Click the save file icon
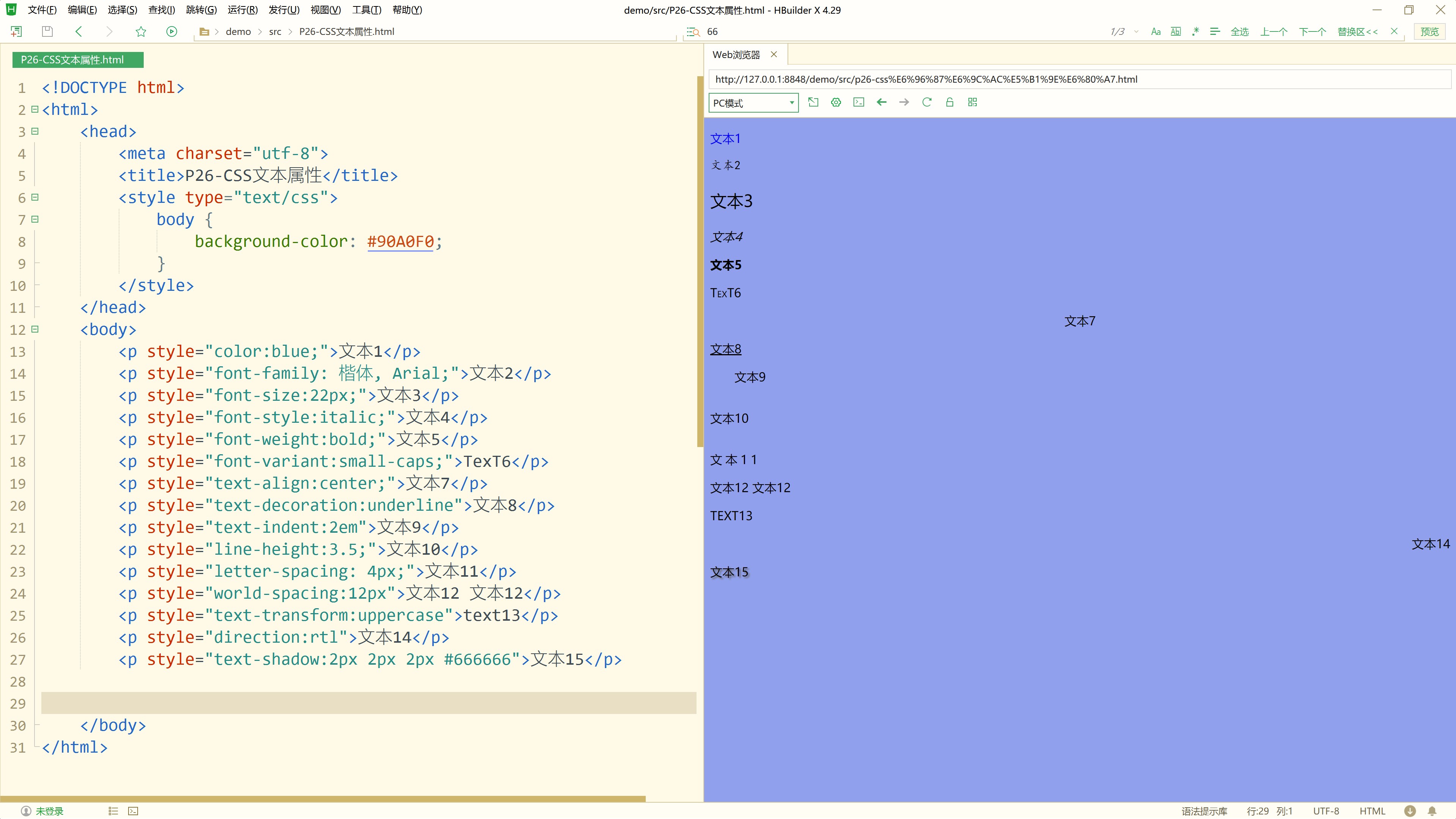Screen dimensions: 1456x819 (x=47, y=31)
